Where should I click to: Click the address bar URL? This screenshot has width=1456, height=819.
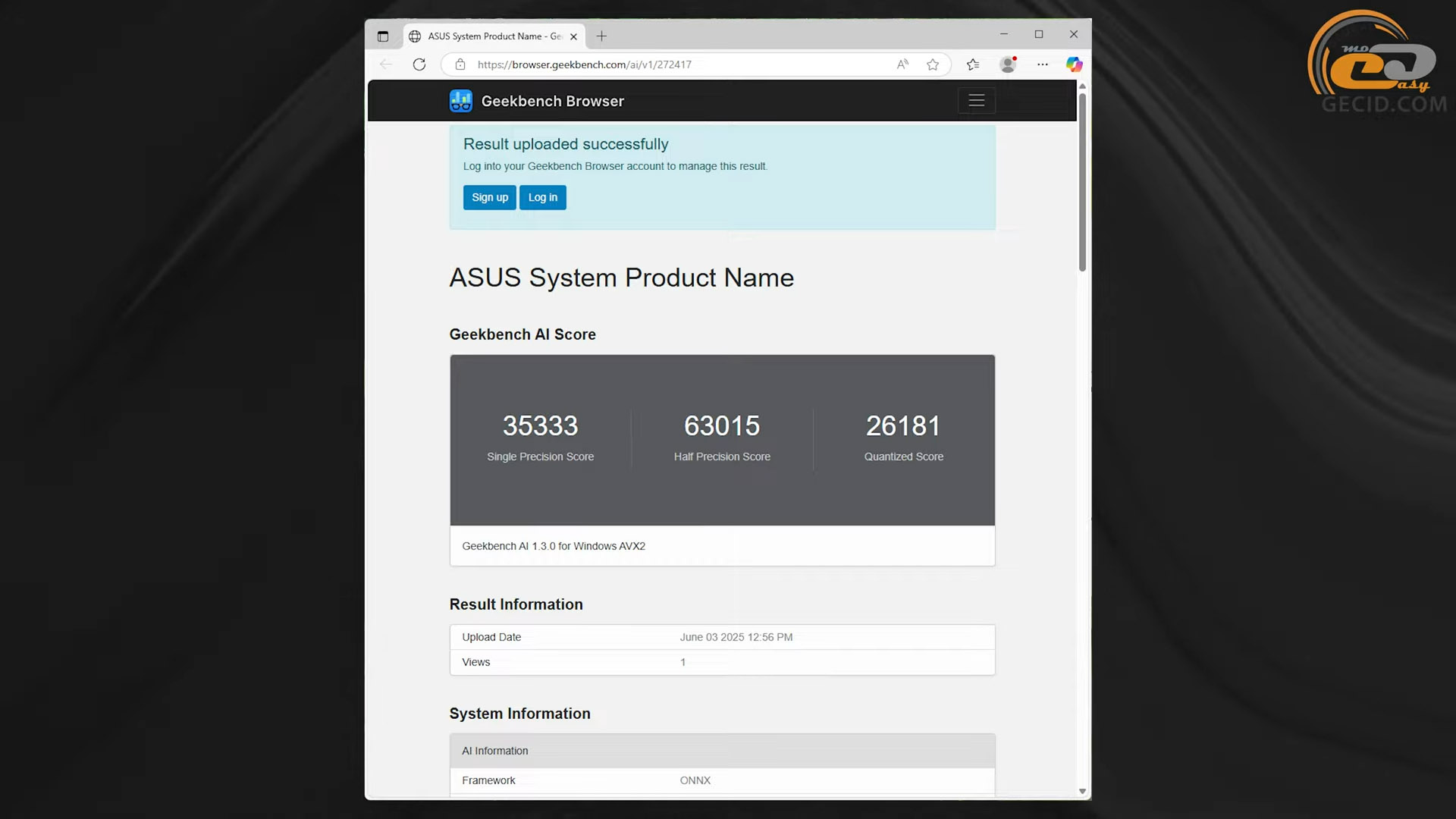[x=585, y=64]
